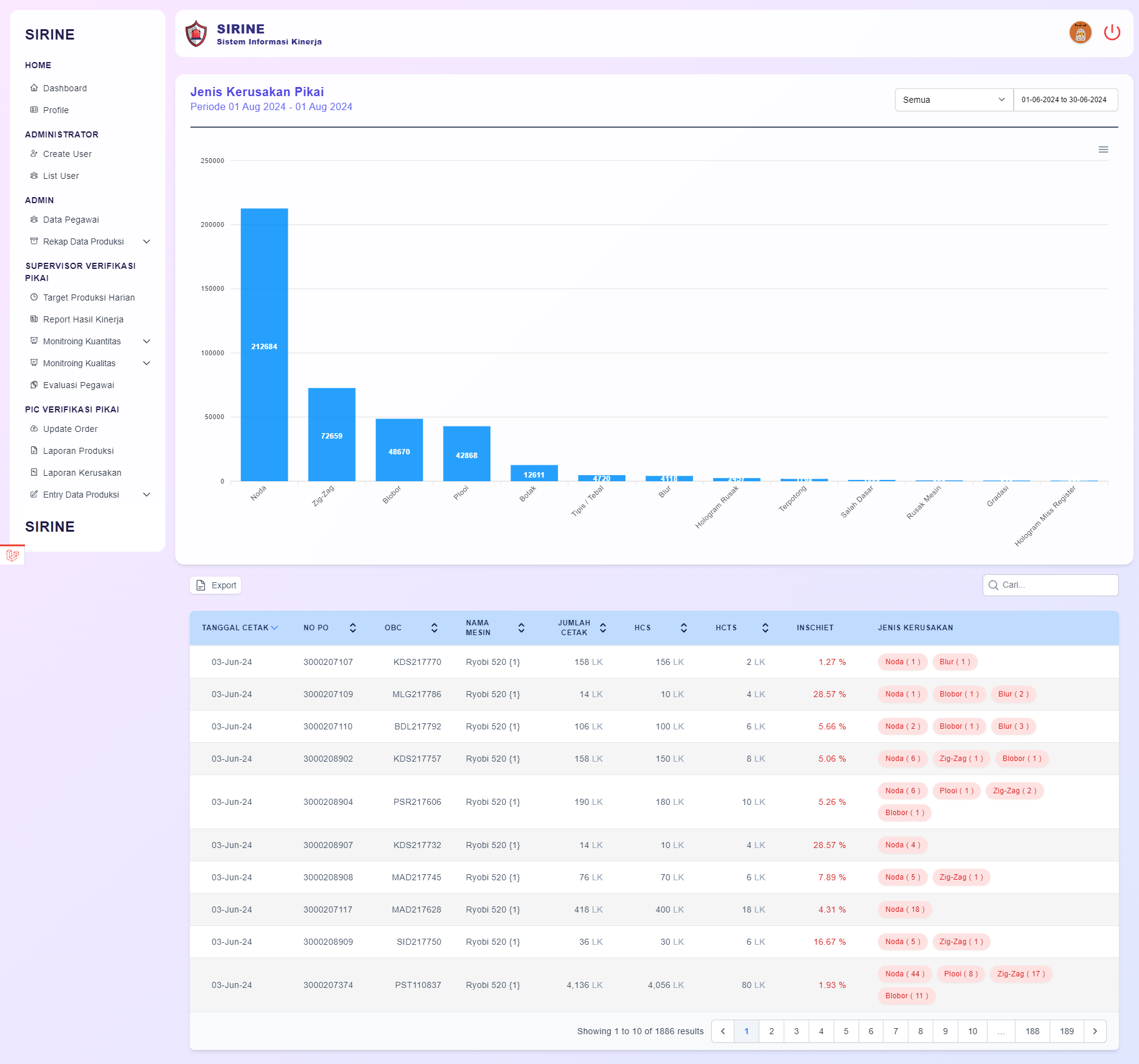Click the sort arrows on NO PO column
The width and height of the screenshot is (1139, 1064).
click(x=353, y=628)
